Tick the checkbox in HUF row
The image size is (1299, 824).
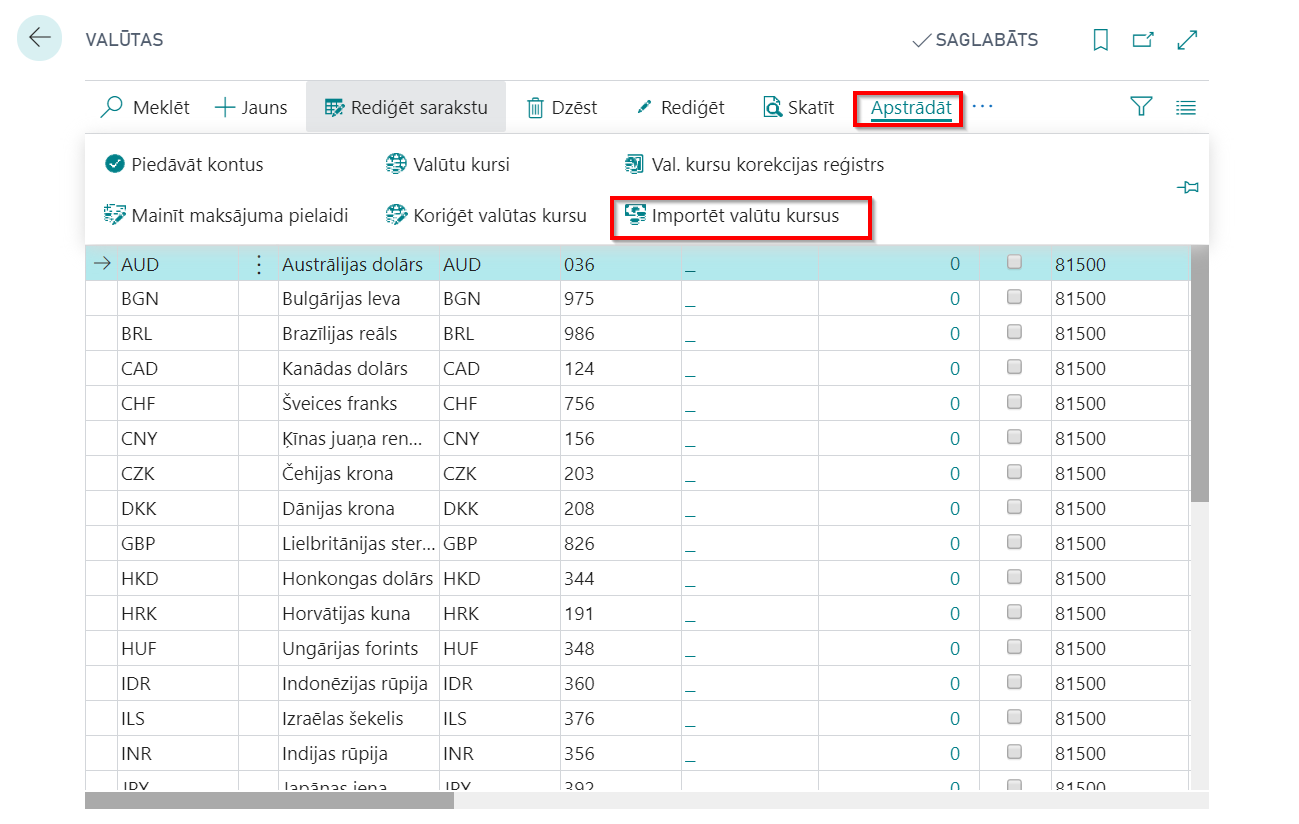click(1014, 647)
